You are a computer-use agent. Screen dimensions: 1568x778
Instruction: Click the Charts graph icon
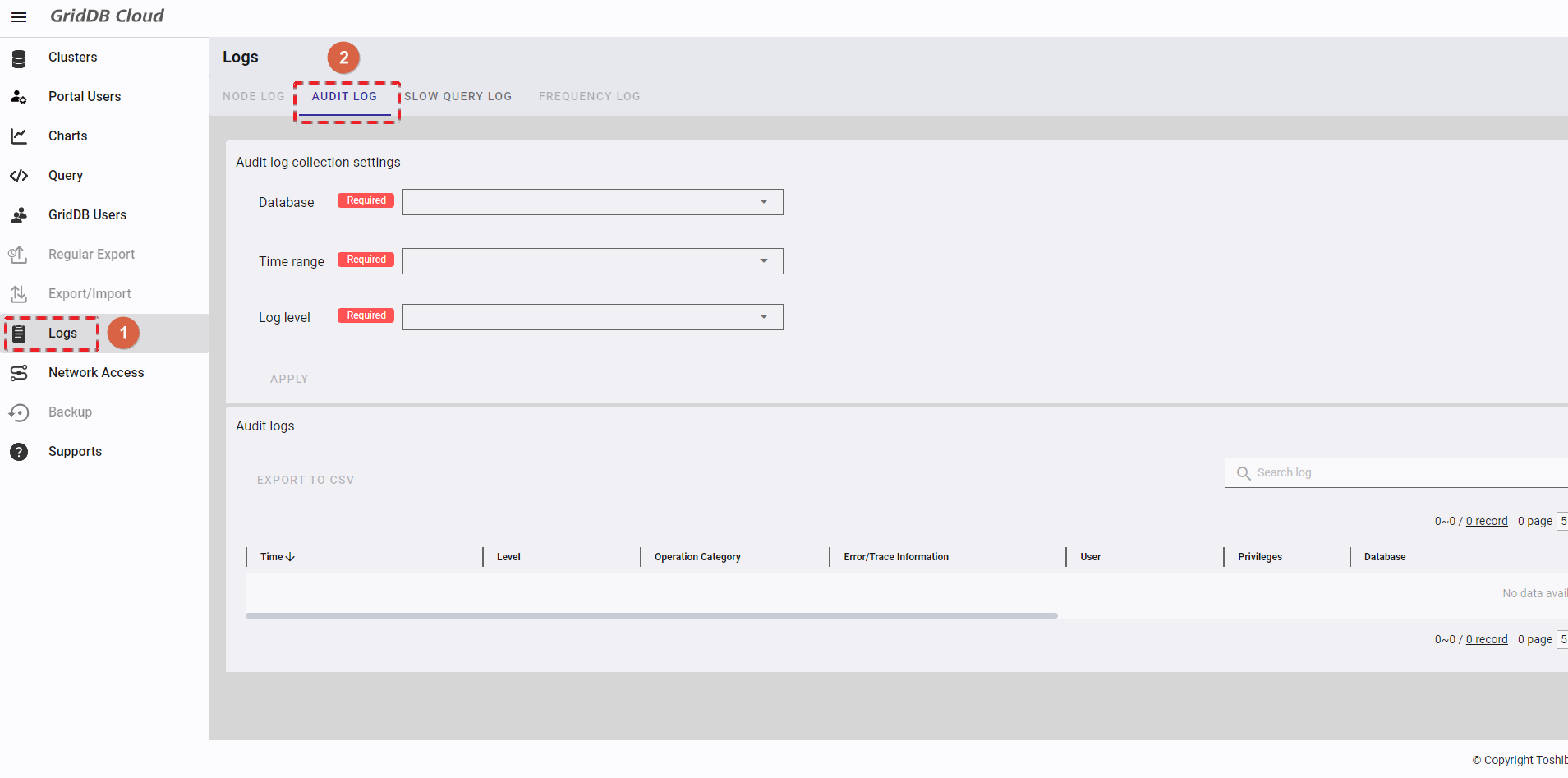tap(19, 136)
